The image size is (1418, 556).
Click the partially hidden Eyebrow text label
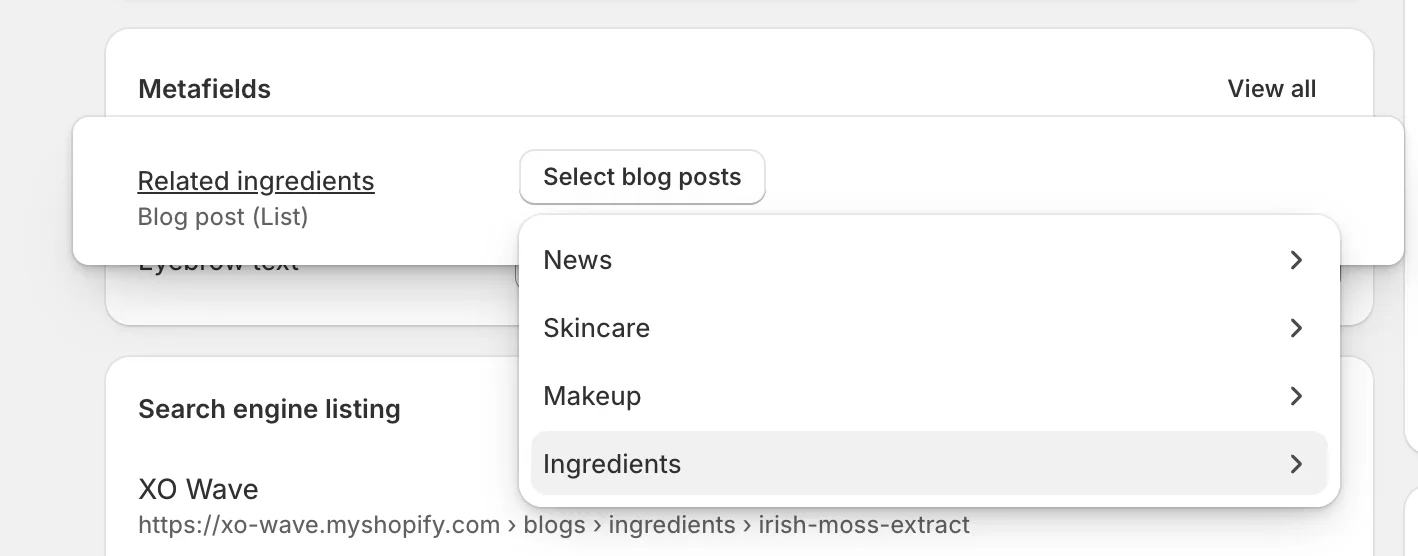pyautogui.click(x=218, y=268)
